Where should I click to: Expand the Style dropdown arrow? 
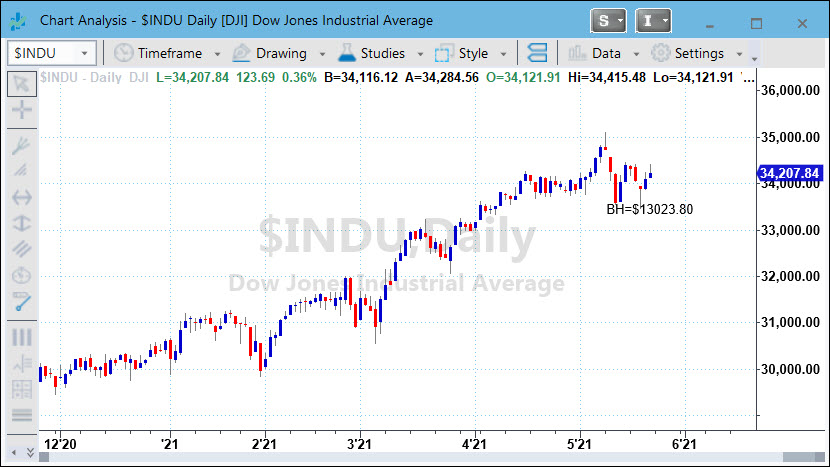click(503, 54)
